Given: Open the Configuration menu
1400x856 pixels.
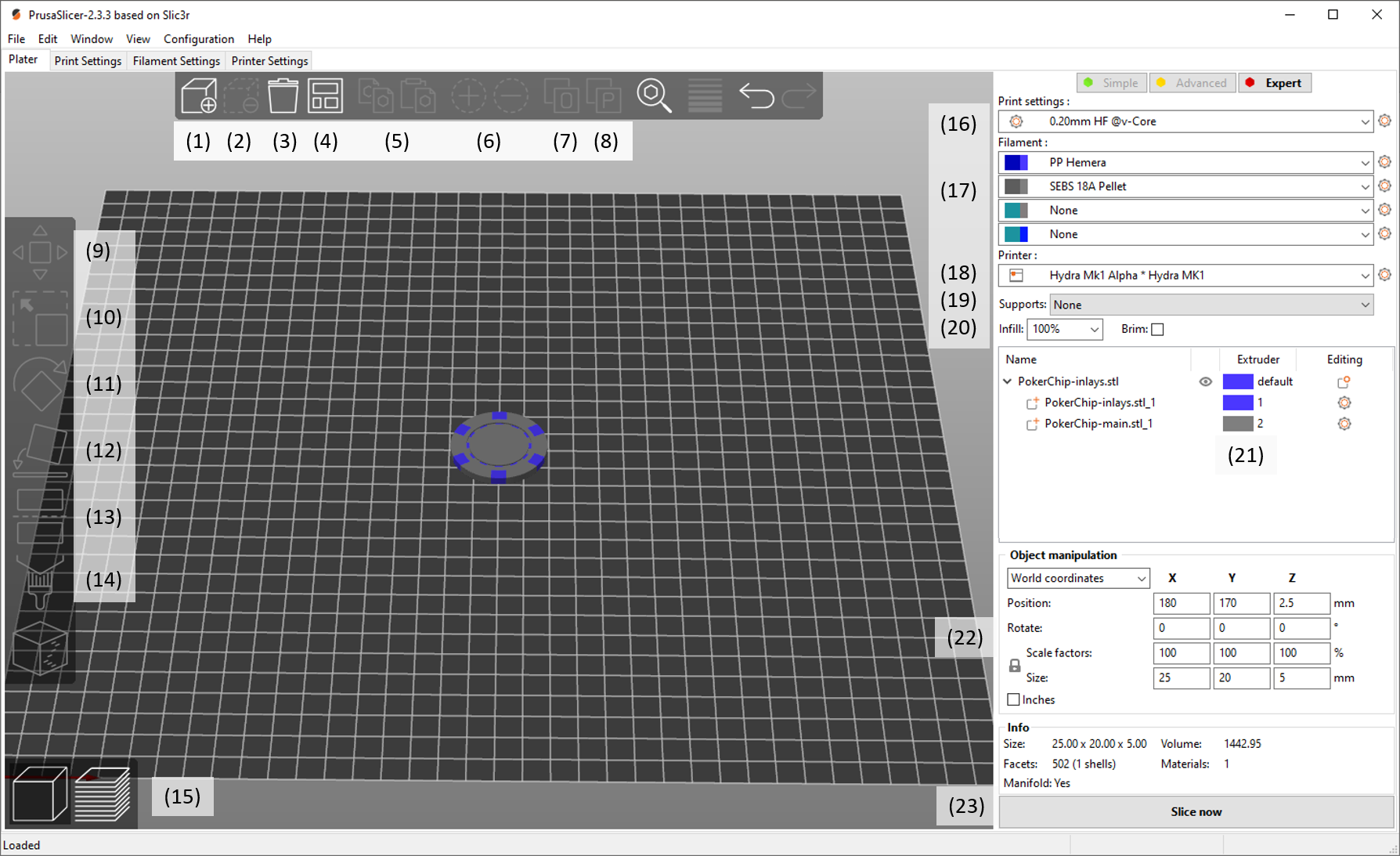Looking at the screenshot, I should (199, 38).
